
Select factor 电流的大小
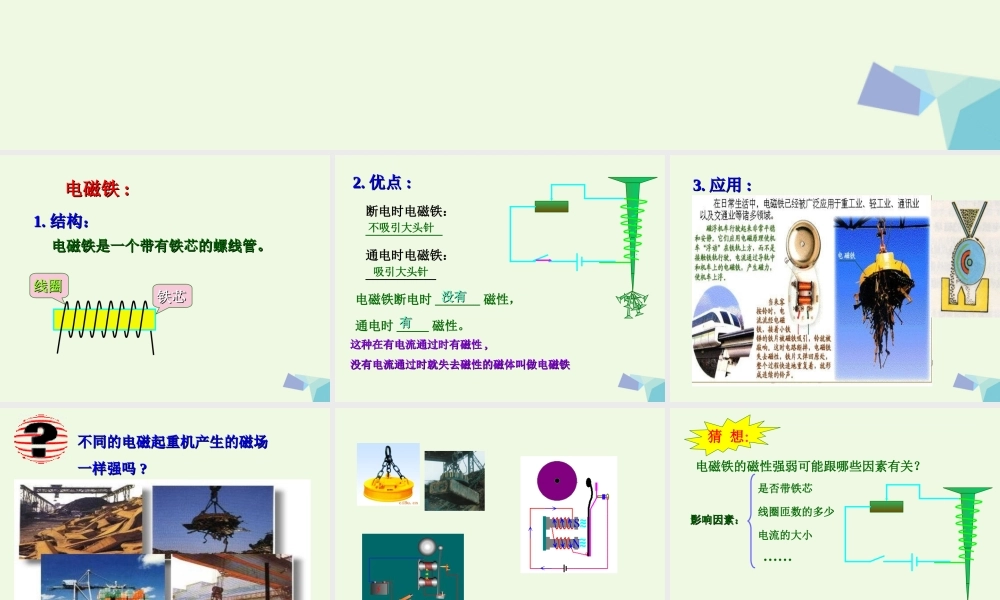pos(785,535)
